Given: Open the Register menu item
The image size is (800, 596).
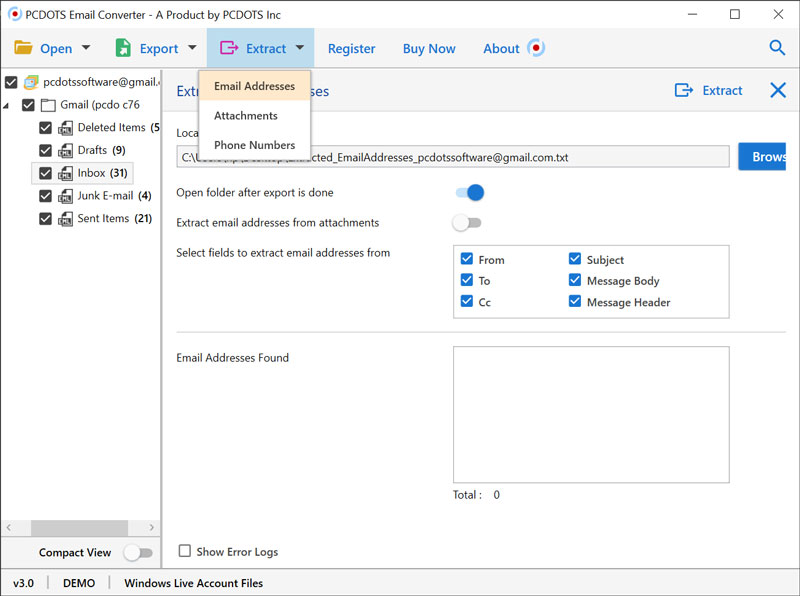Looking at the screenshot, I should [352, 48].
